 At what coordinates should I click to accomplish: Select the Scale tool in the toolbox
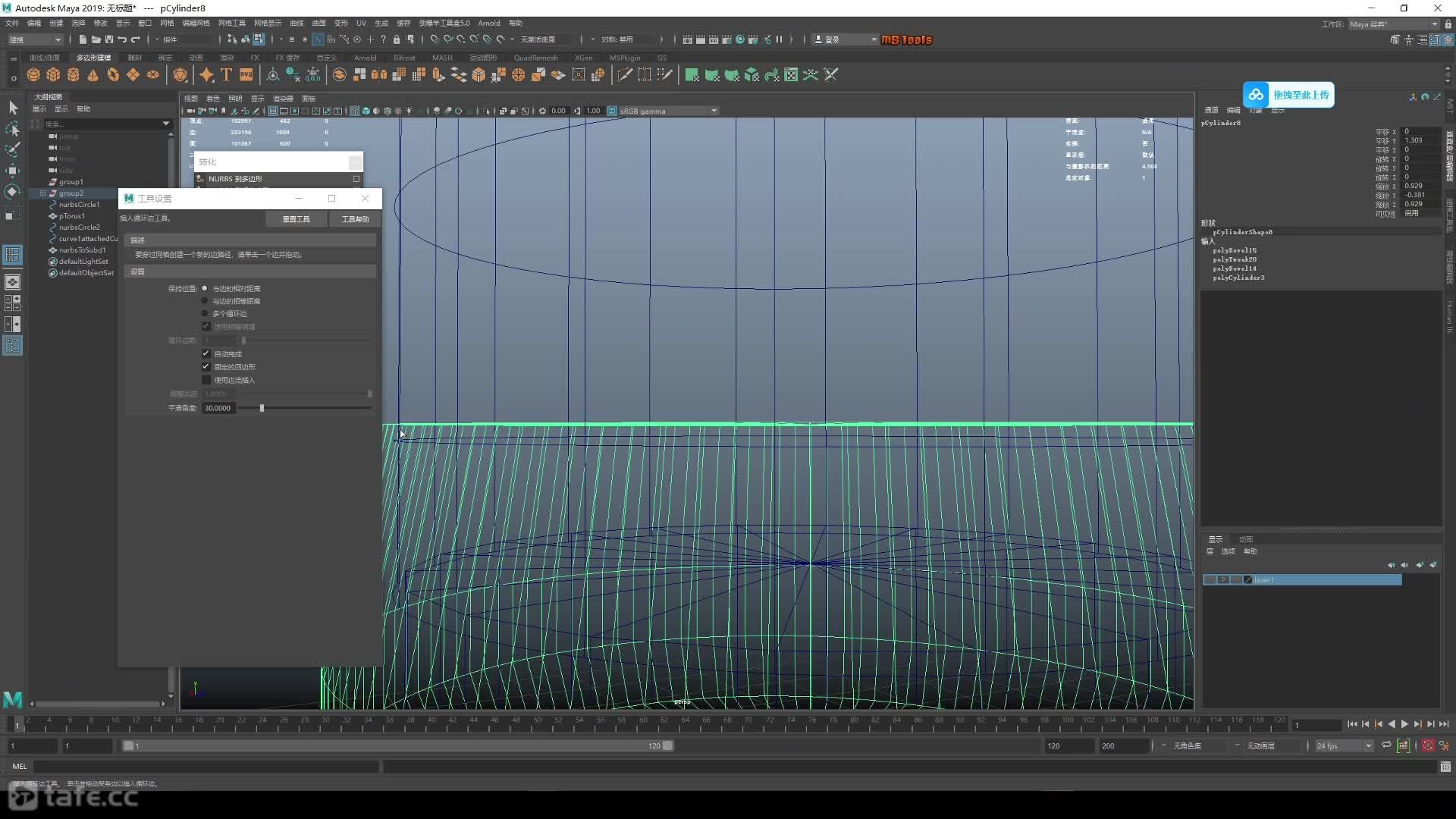(13, 213)
